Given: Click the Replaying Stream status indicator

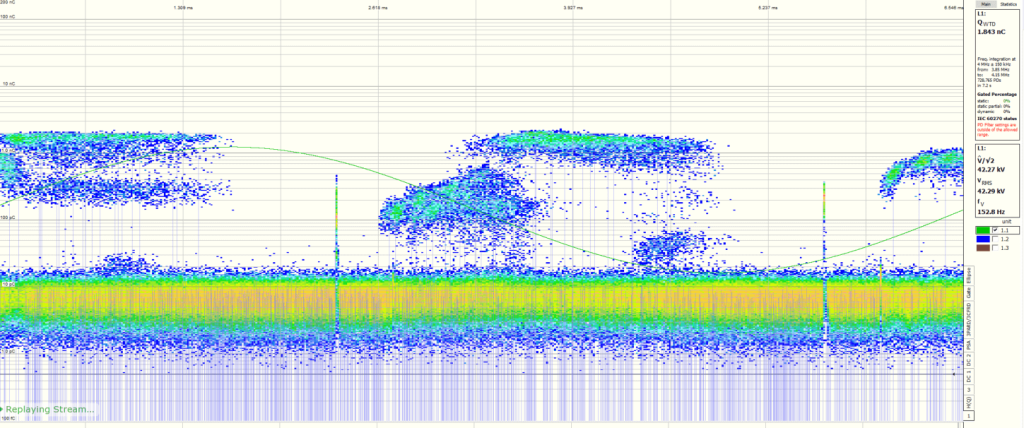Looking at the screenshot, I should 50,409.
